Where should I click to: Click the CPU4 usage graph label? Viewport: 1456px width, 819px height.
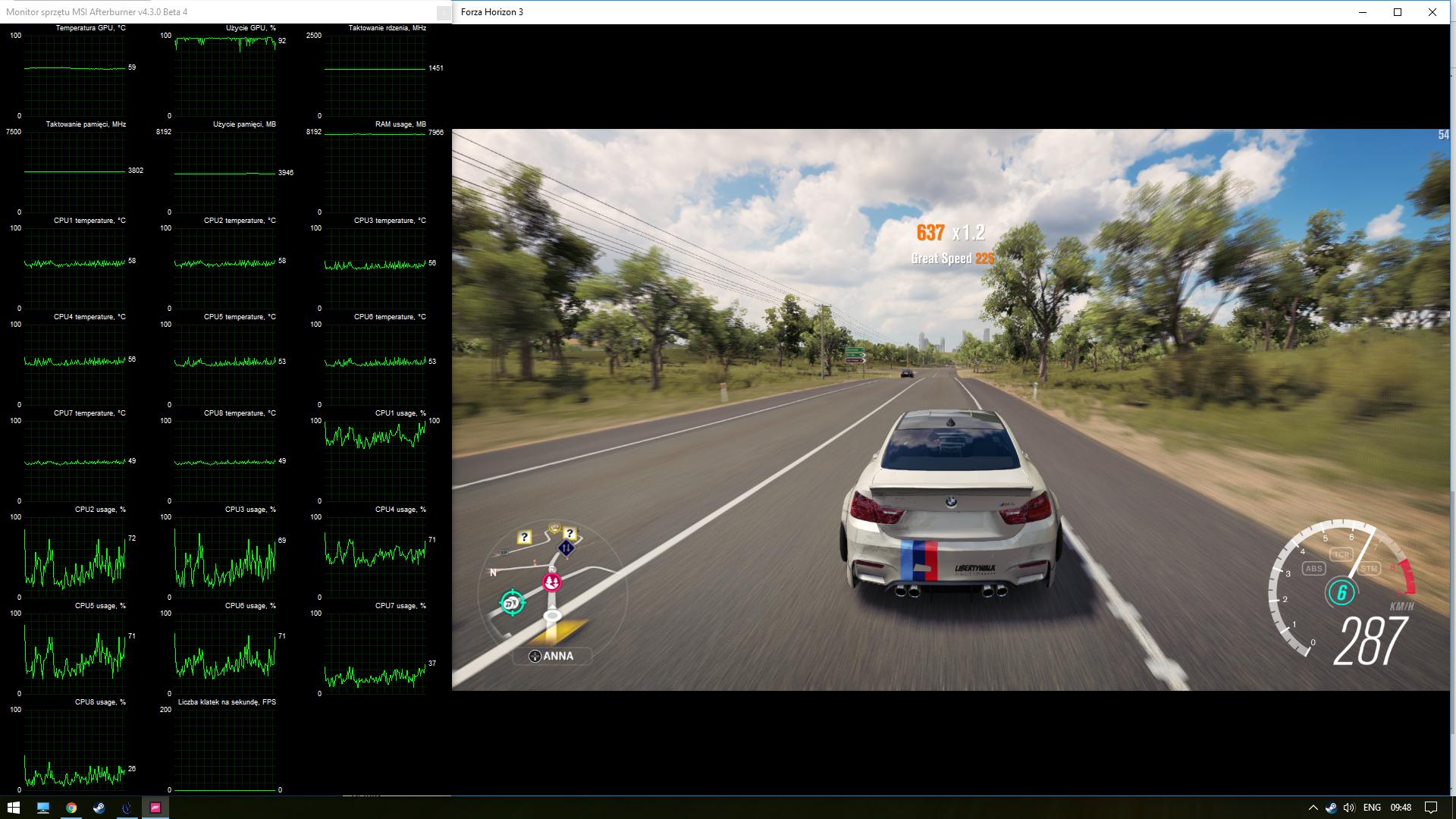pos(400,510)
